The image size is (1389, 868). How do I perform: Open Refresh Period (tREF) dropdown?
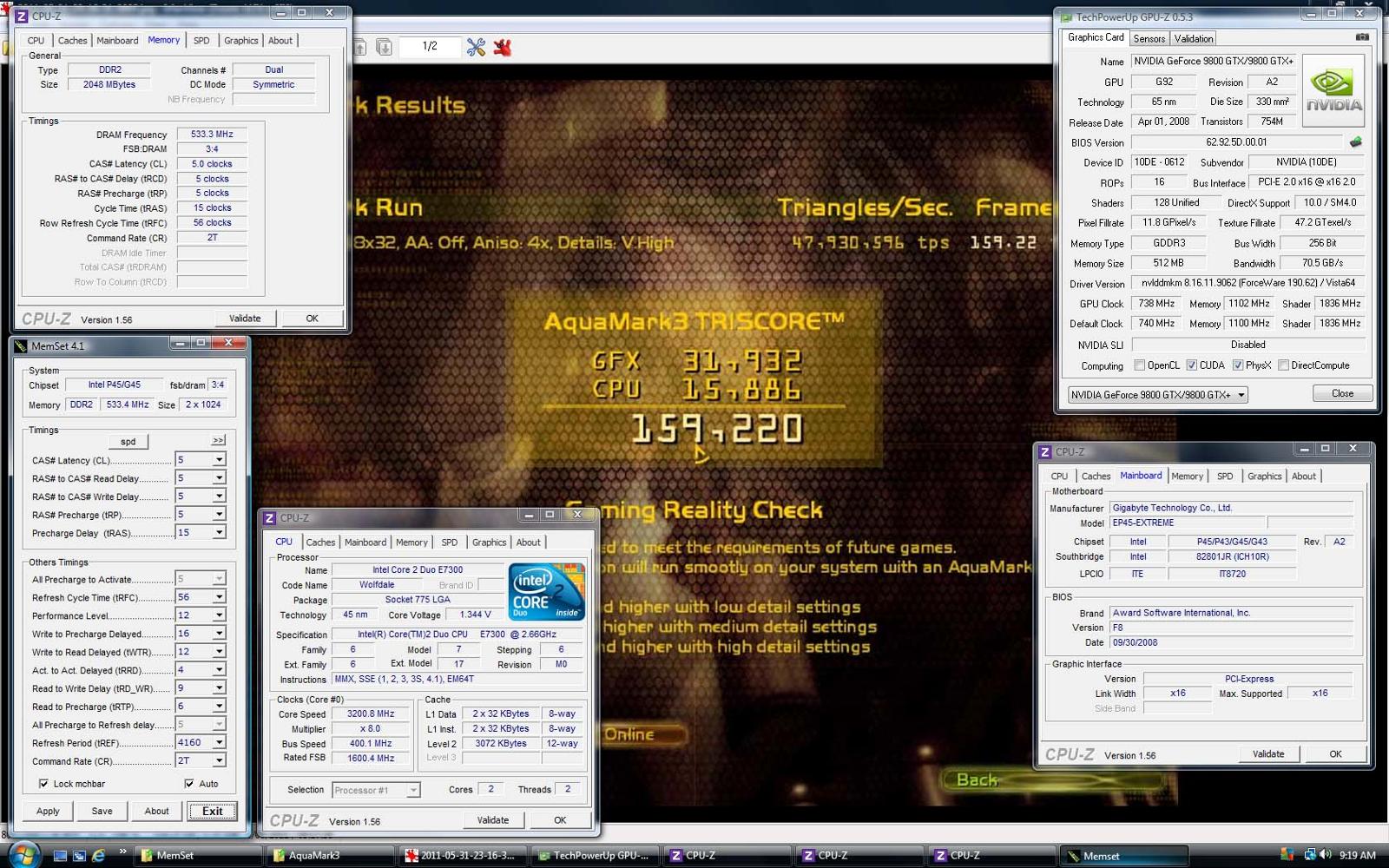point(219,743)
